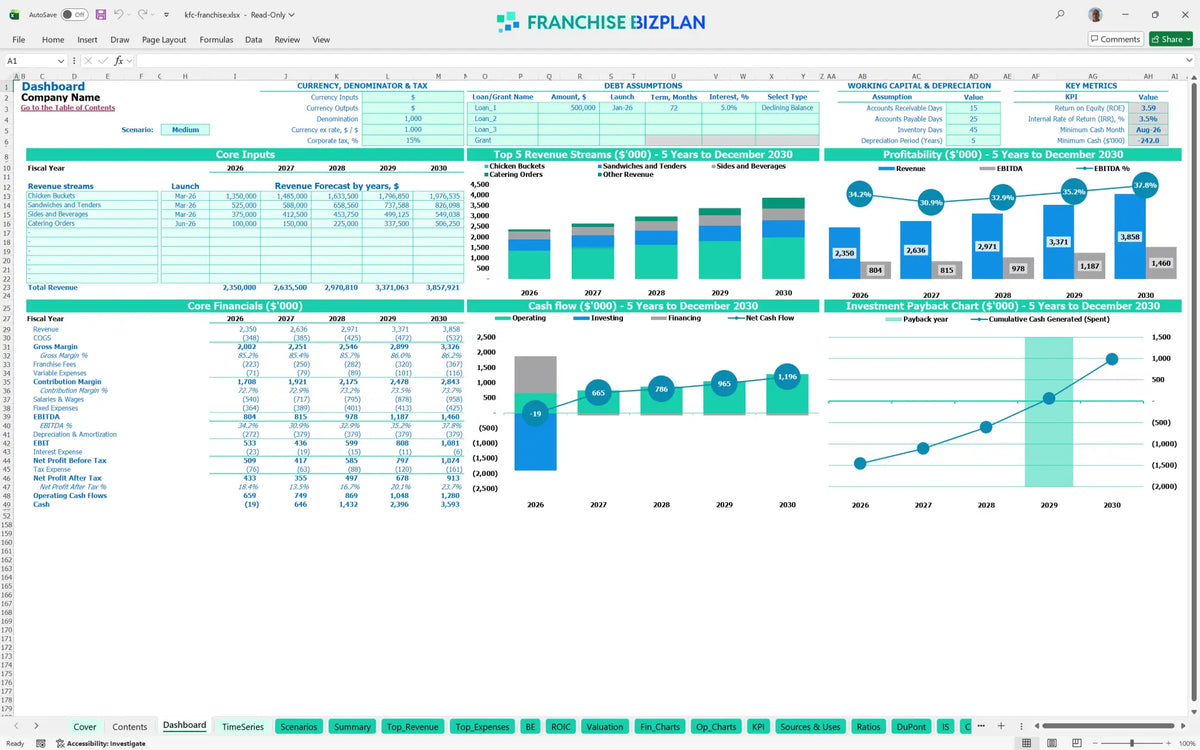Click the 2030 Profitability EBITDA % bubble 37.8%
Image resolution: width=1200 pixels, height=750 pixels.
(x=1145, y=186)
